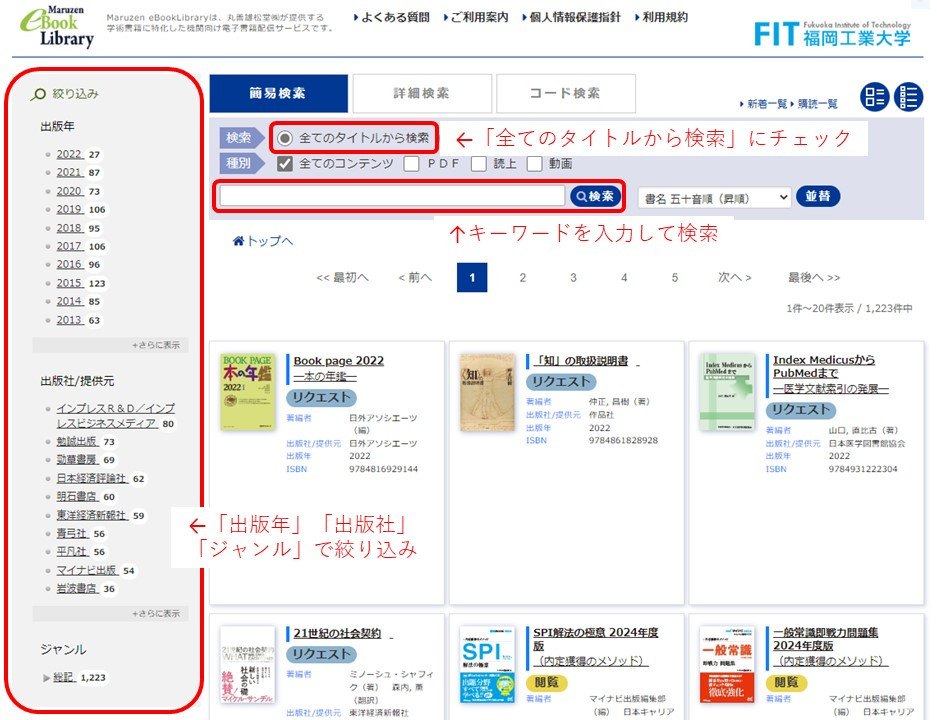Filter by publication year 2022
Viewport: 937px width, 720px height.
point(69,155)
